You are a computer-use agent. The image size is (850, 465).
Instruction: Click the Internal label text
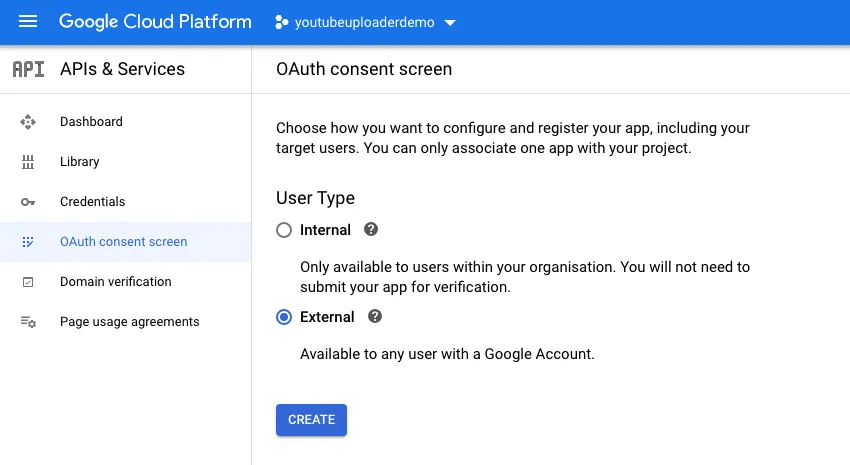[x=325, y=230]
